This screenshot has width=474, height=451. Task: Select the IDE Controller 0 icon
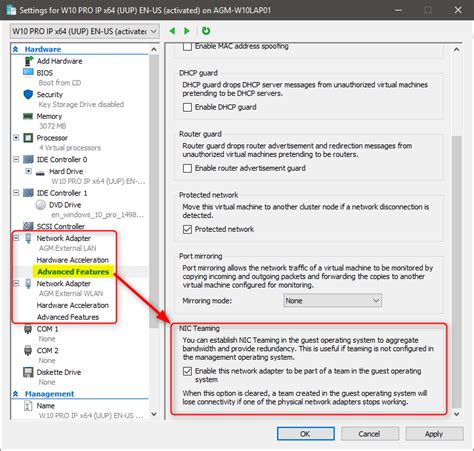pos(28,159)
